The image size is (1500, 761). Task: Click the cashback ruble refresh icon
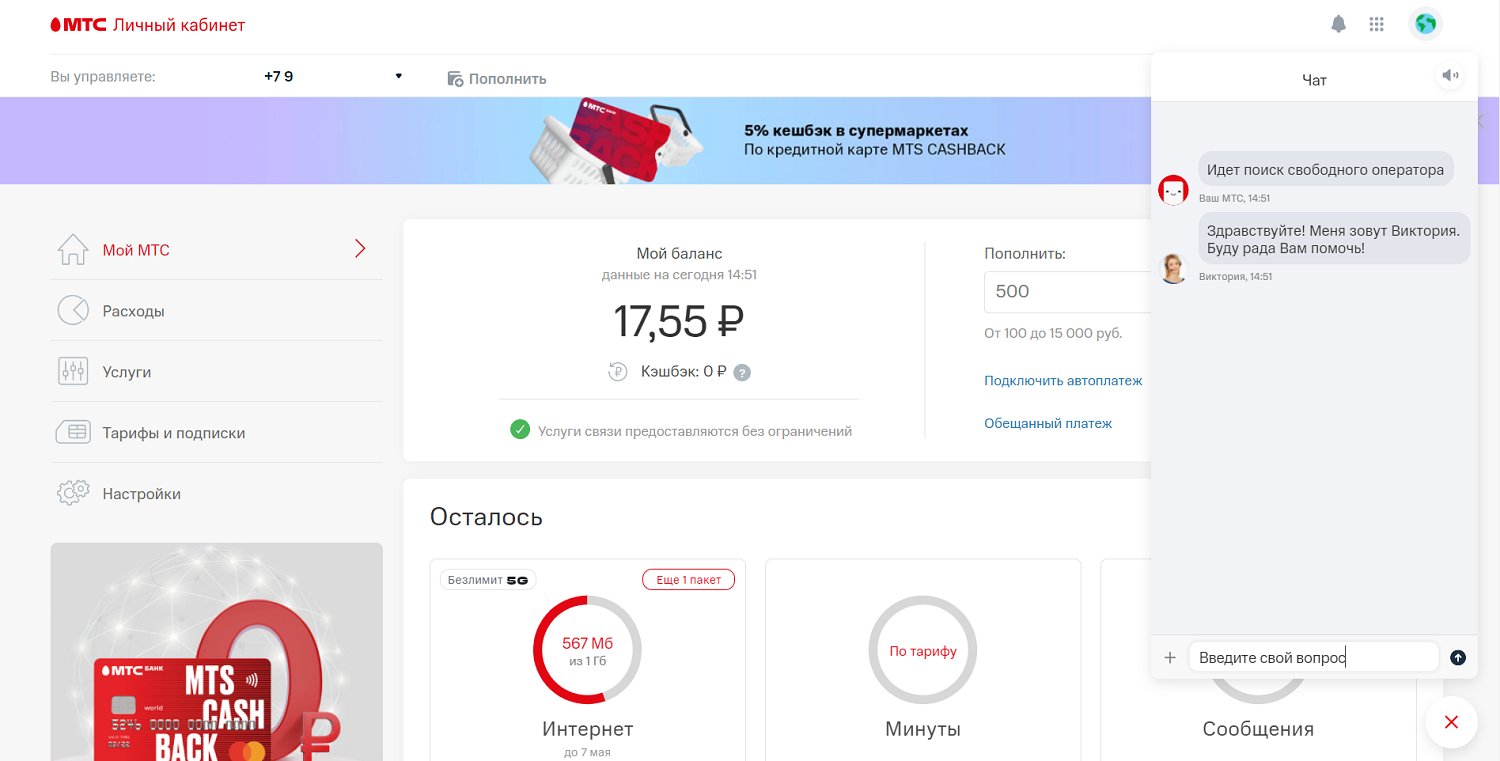618,372
